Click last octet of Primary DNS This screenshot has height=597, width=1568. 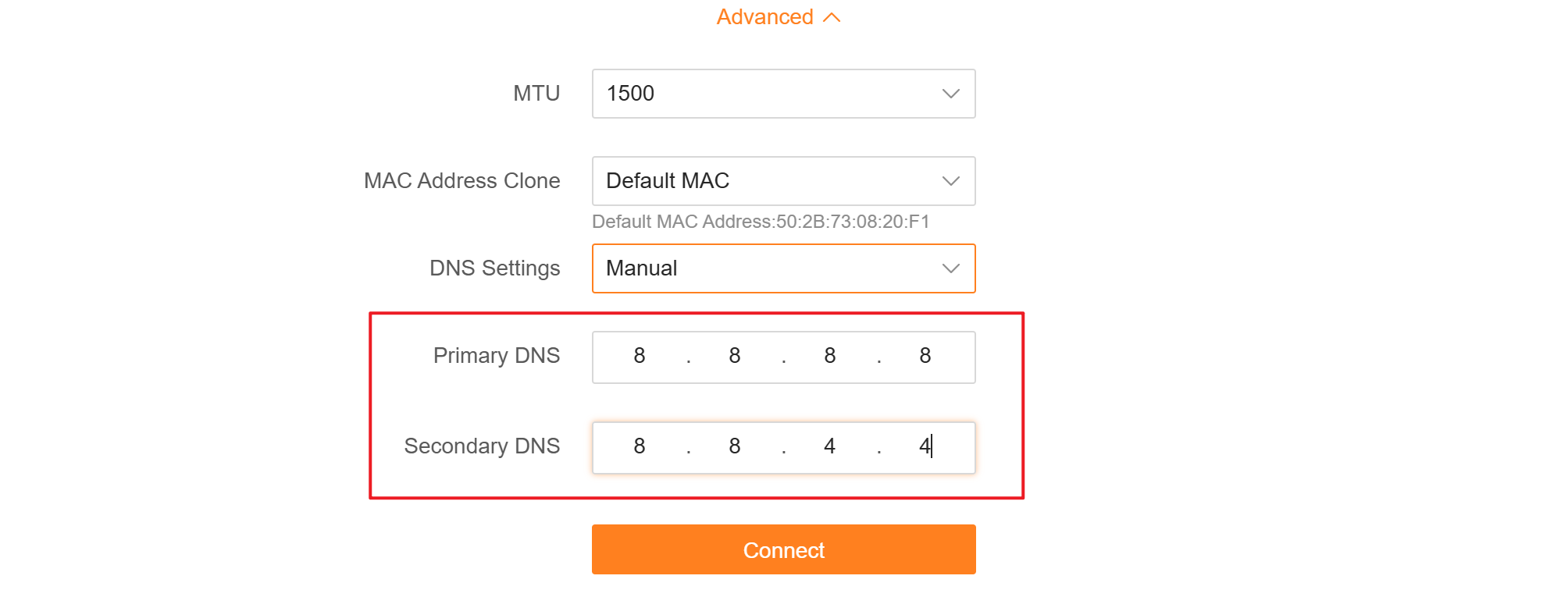(925, 357)
